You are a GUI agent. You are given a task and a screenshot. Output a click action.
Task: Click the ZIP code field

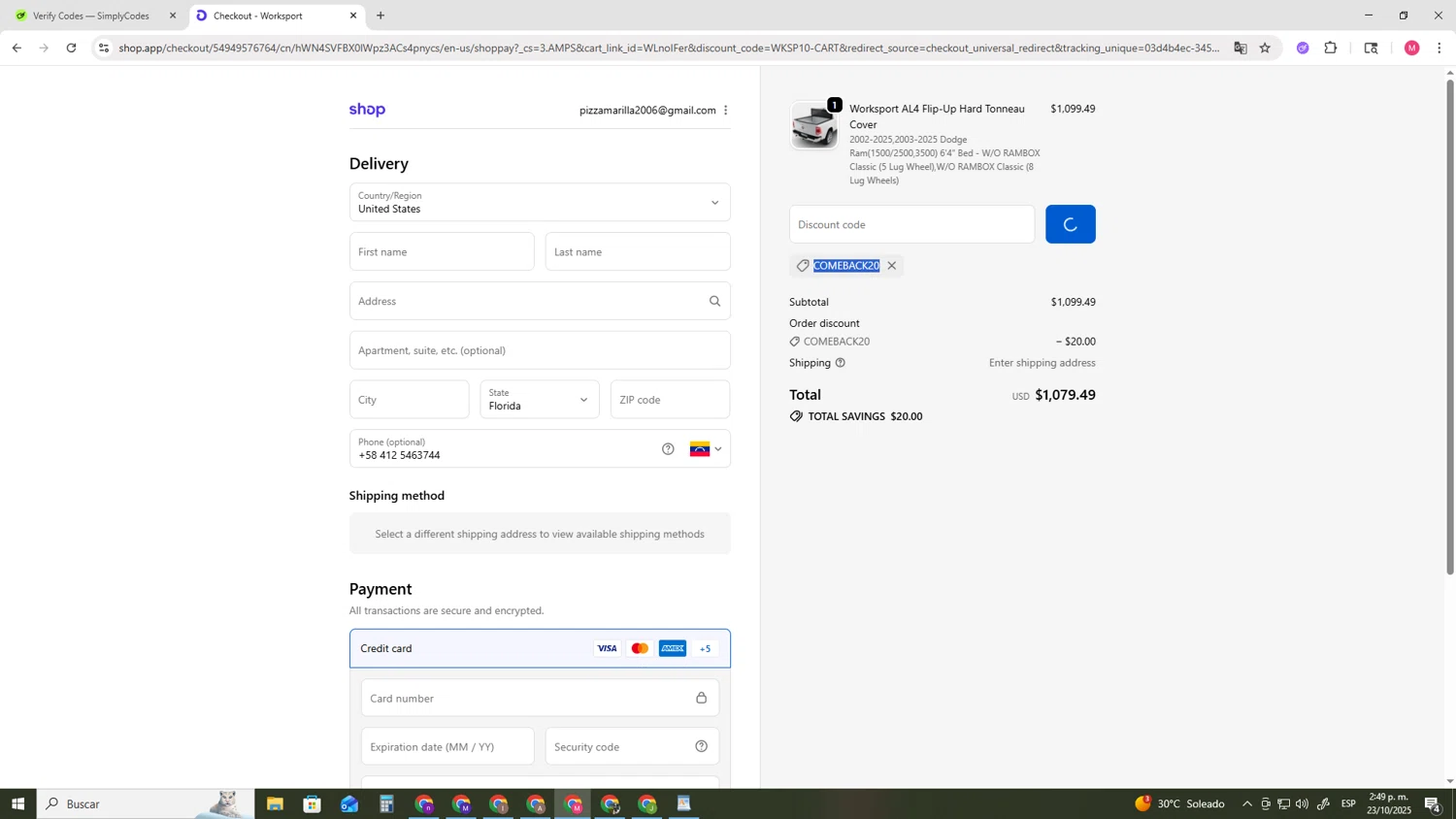tap(670, 400)
